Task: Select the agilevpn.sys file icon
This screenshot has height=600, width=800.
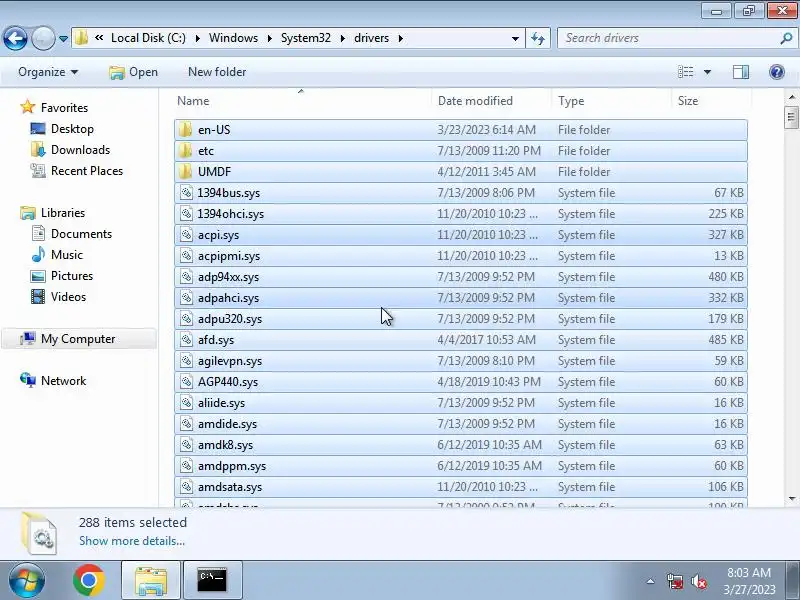Action: point(186,361)
